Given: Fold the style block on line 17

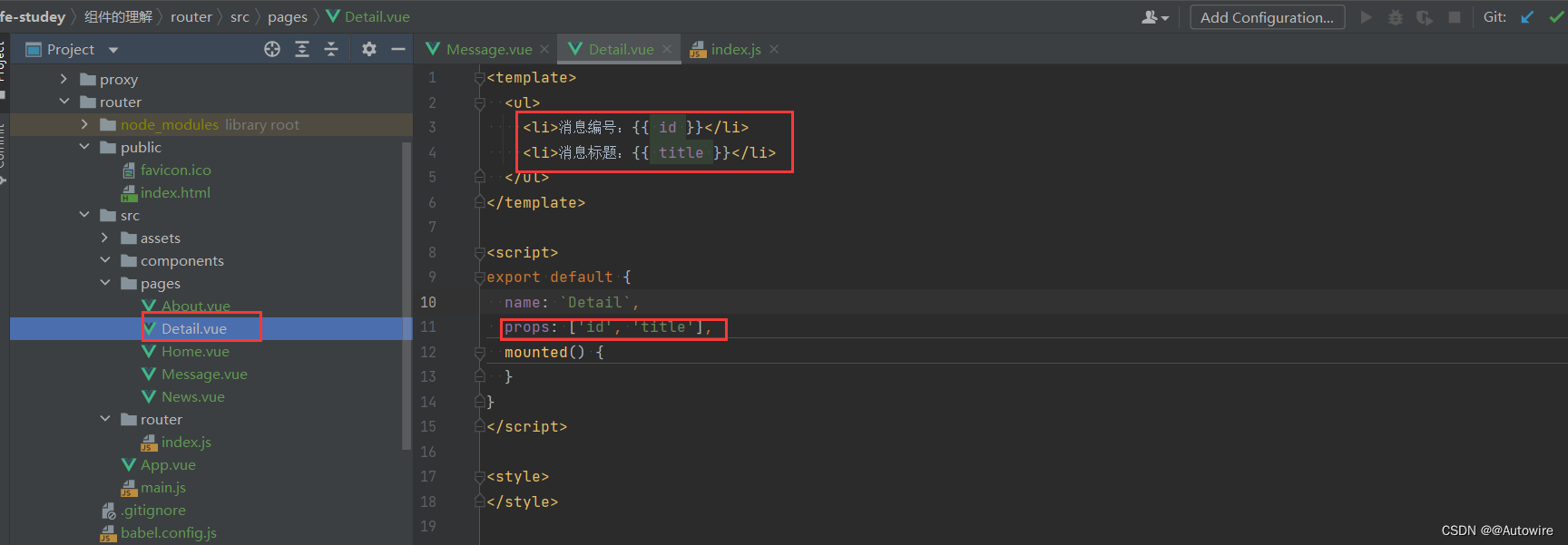Looking at the screenshot, I should click(479, 477).
